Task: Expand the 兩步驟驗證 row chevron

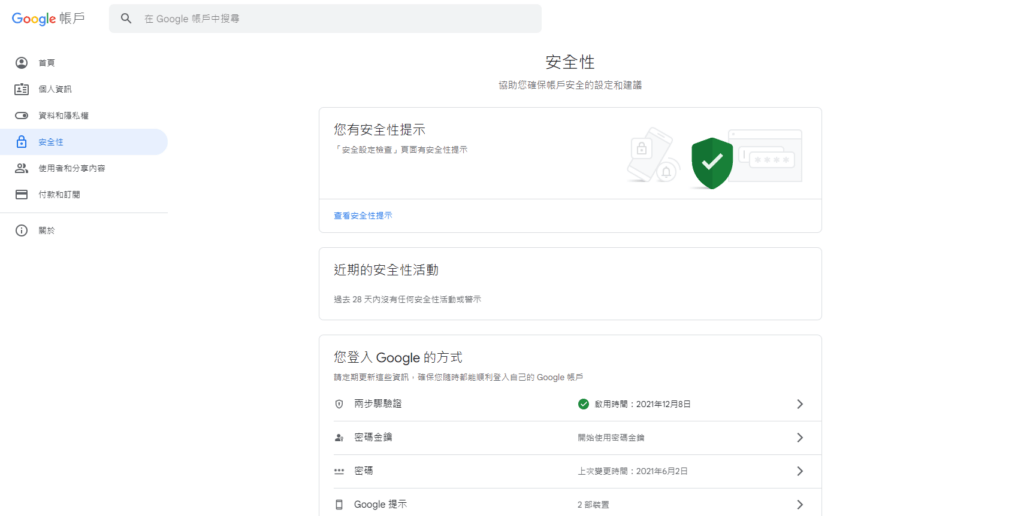Action: pyautogui.click(x=799, y=404)
